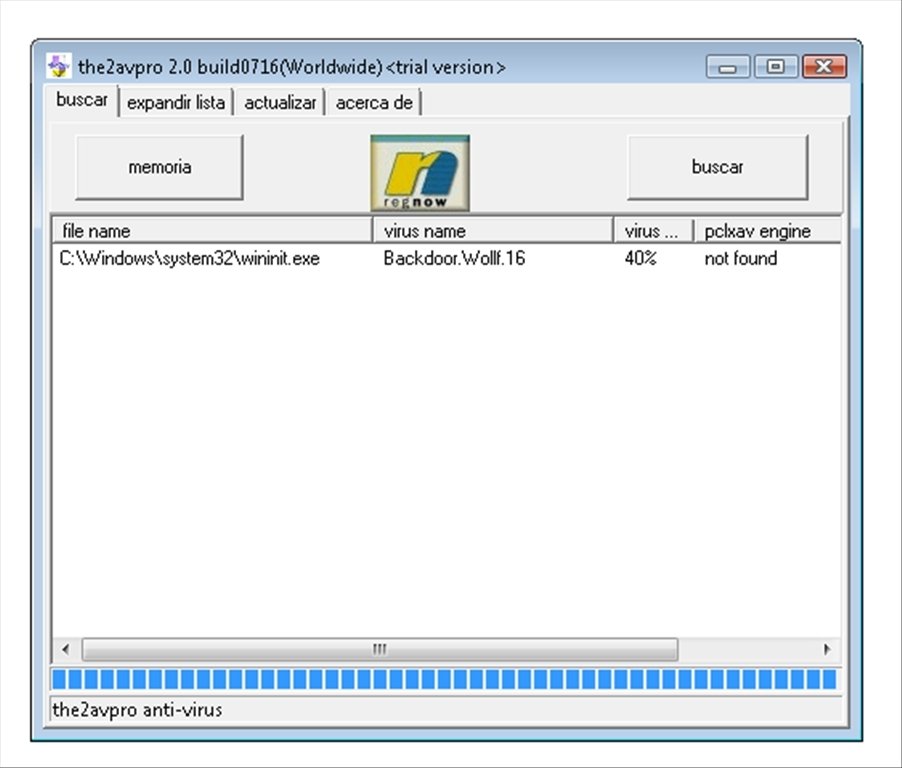Click the the2avpro anti-virus status text
The height and width of the screenshot is (768, 902).
click(137, 710)
